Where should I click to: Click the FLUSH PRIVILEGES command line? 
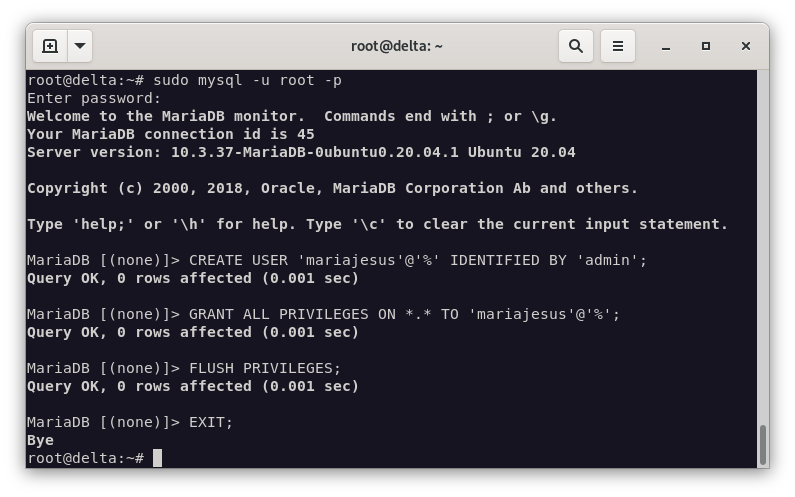[x=265, y=368]
